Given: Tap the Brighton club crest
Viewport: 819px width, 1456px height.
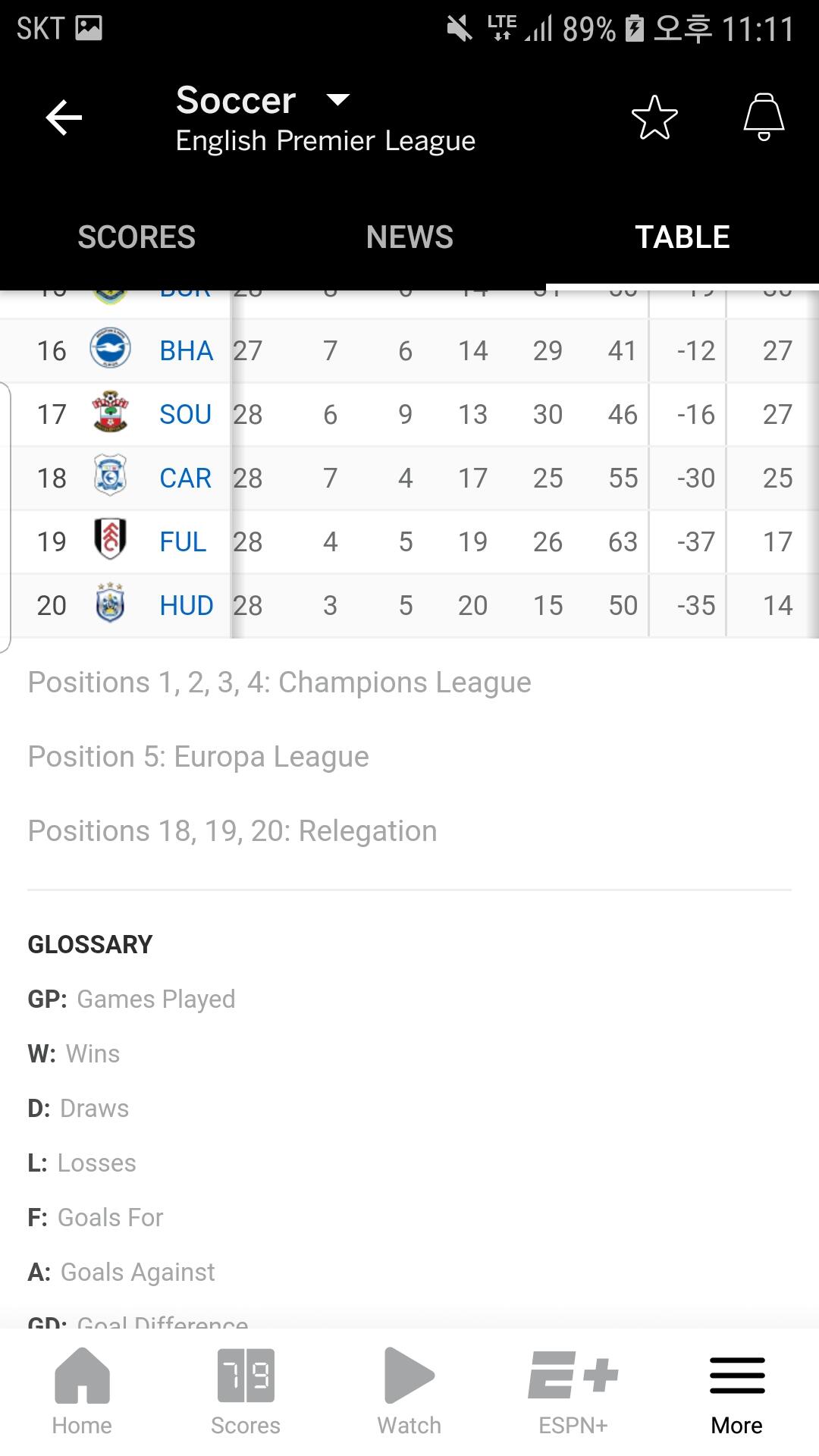Looking at the screenshot, I should click(110, 349).
